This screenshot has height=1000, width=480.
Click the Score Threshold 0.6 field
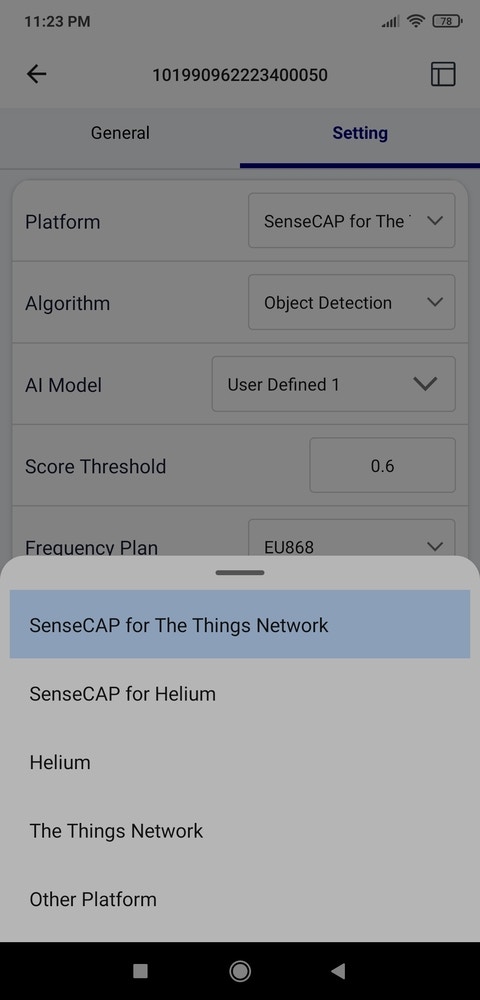(382, 466)
